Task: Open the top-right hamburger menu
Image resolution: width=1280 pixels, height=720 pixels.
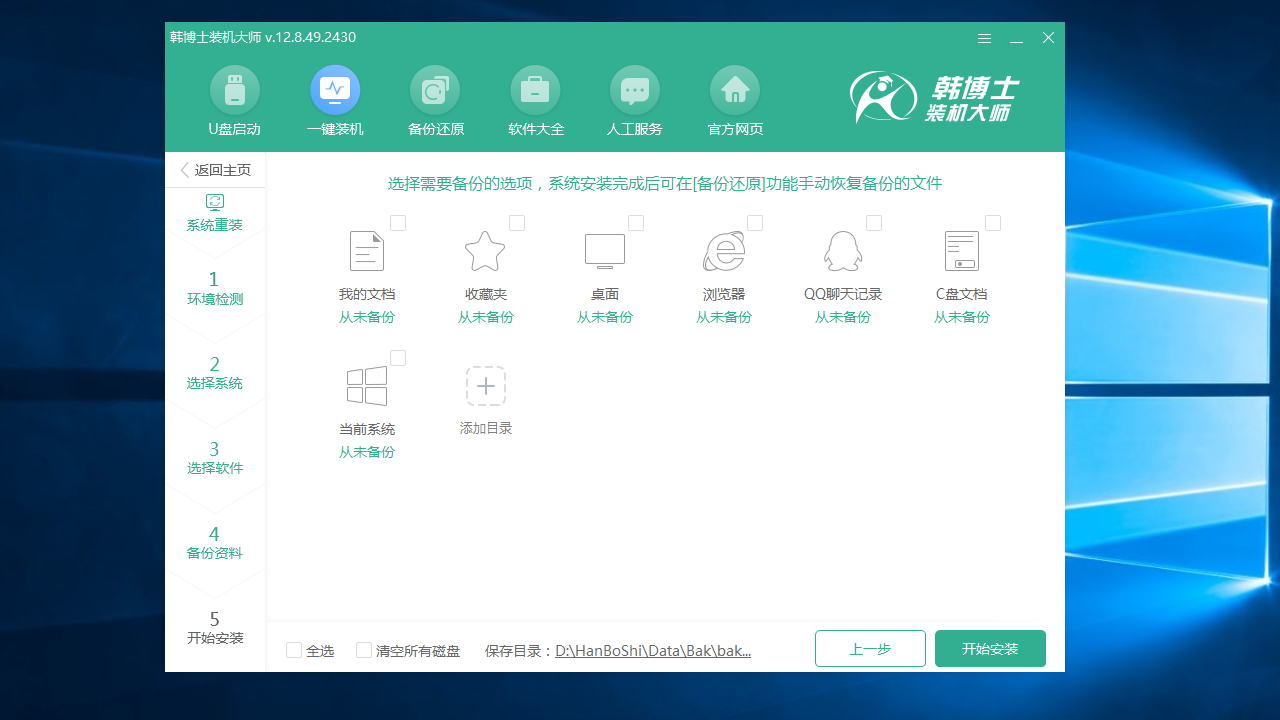Action: pos(984,38)
